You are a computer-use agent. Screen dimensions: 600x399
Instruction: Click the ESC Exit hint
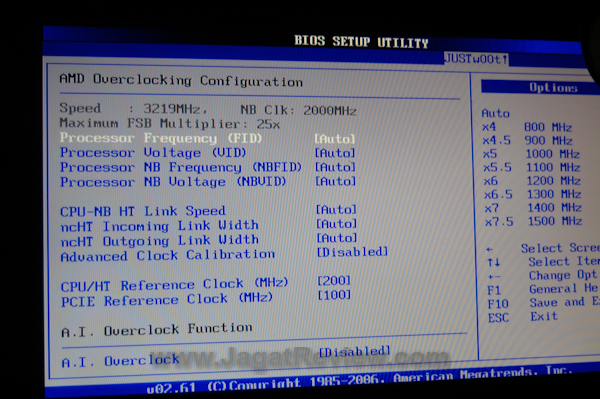click(522, 317)
